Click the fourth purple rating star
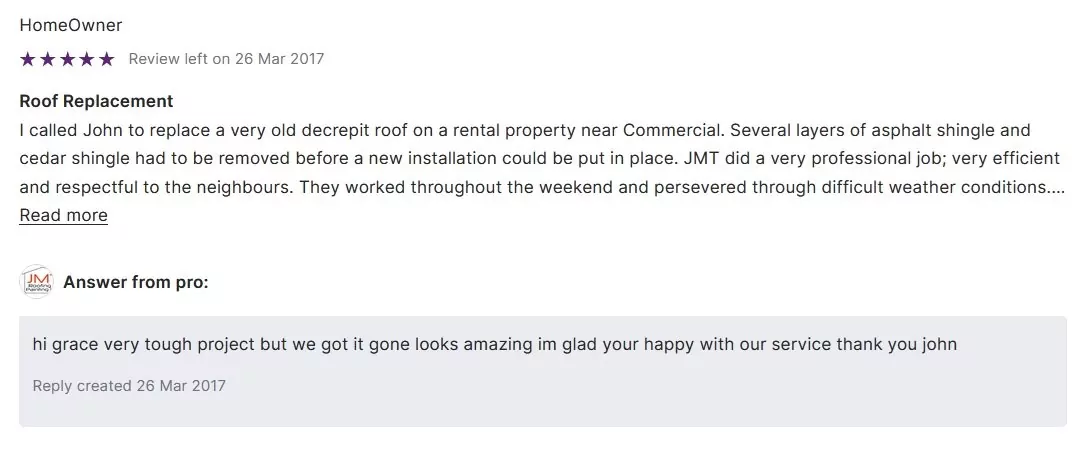The width and height of the screenshot is (1087, 449). tap(87, 59)
